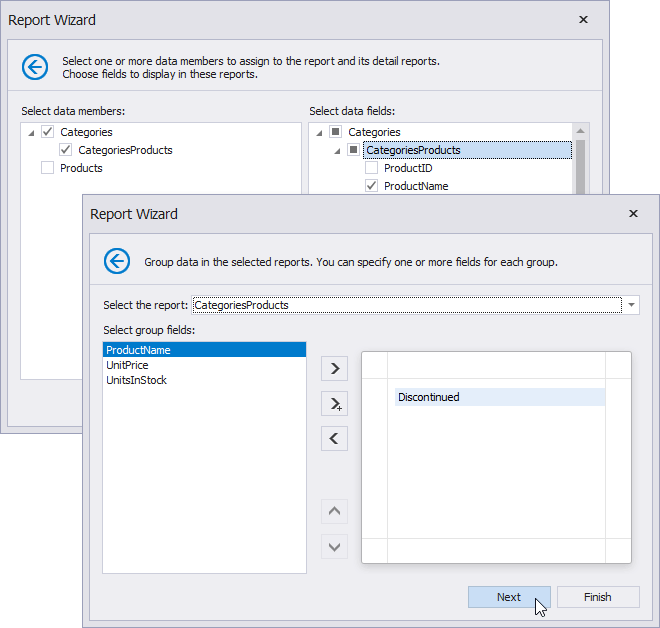The width and height of the screenshot is (660, 628).
Task: Click the Next button
Action: pyautogui.click(x=509, y=597)
